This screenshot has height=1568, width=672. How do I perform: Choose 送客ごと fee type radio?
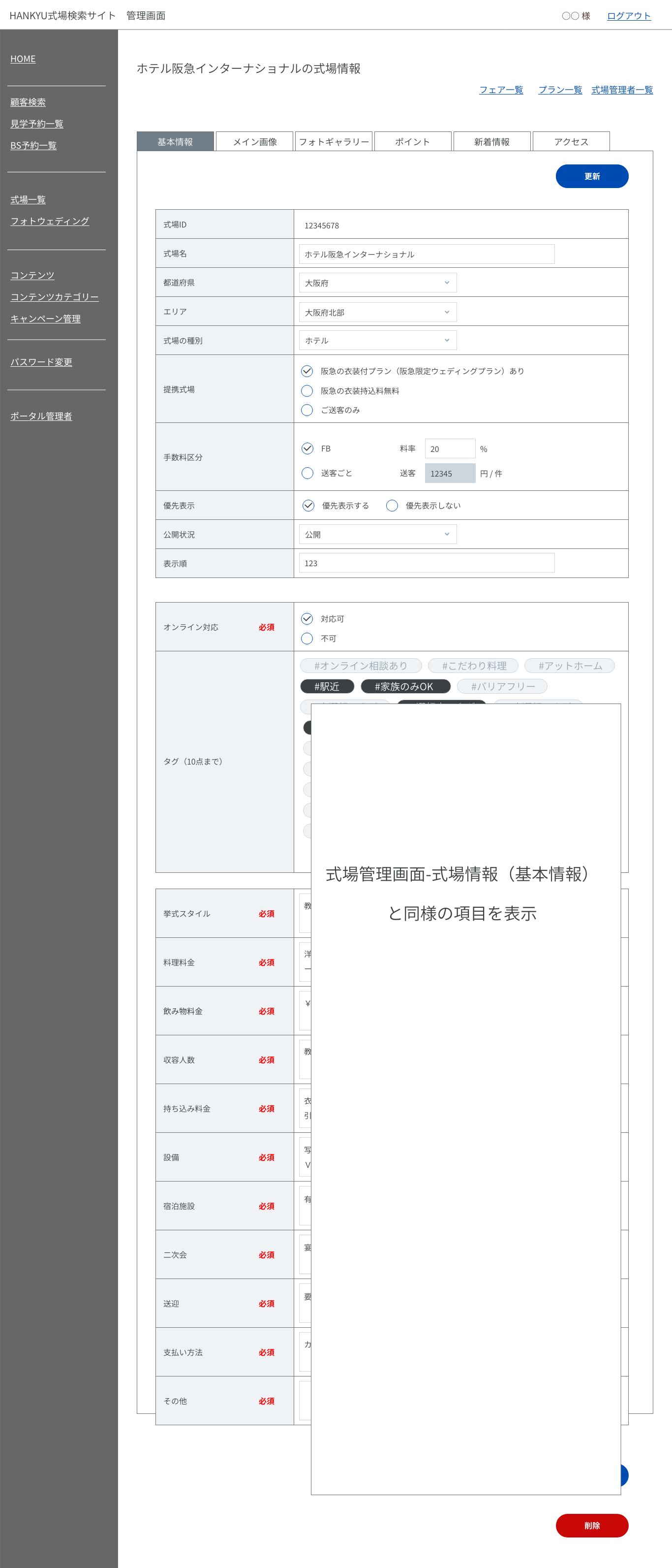[x=308, y=473]
